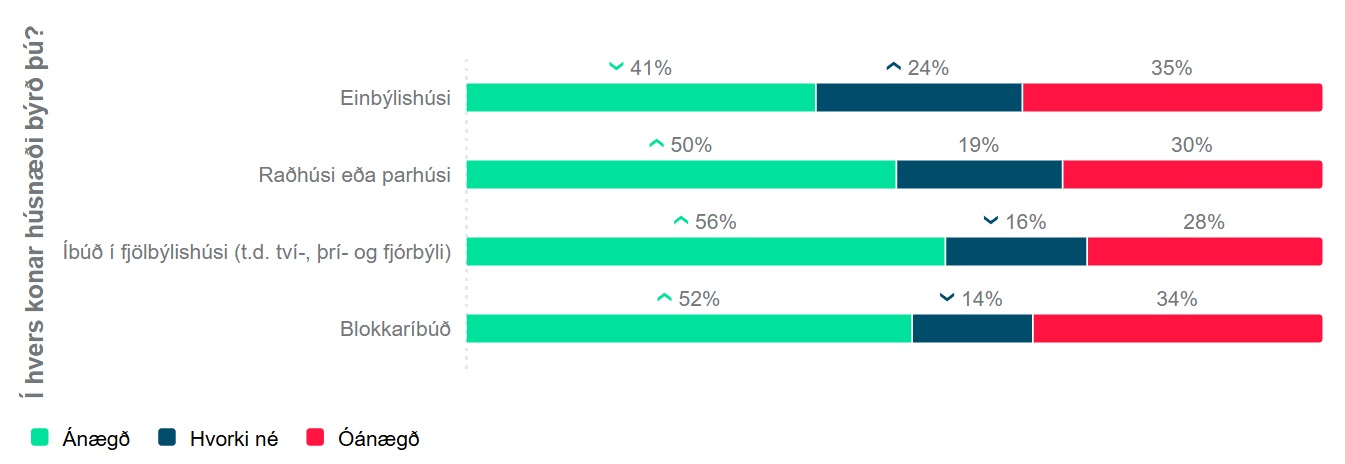Viewport: 1345px width, 464px height.
Task: Click the green Ánægð legend swatch
Action: tap(41, 438)
